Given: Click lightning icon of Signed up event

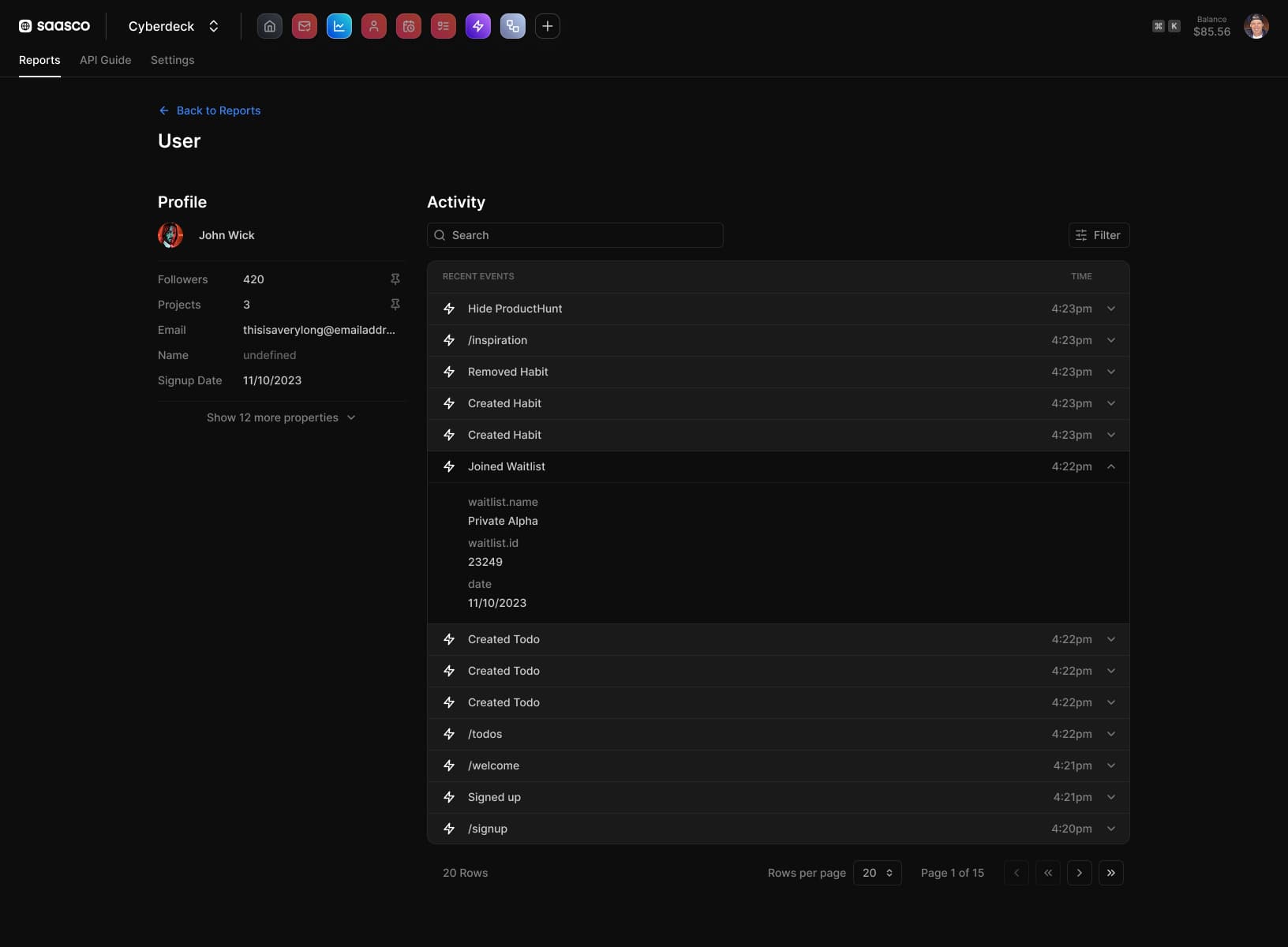Looking at the screenshot, I should [449, 797].
